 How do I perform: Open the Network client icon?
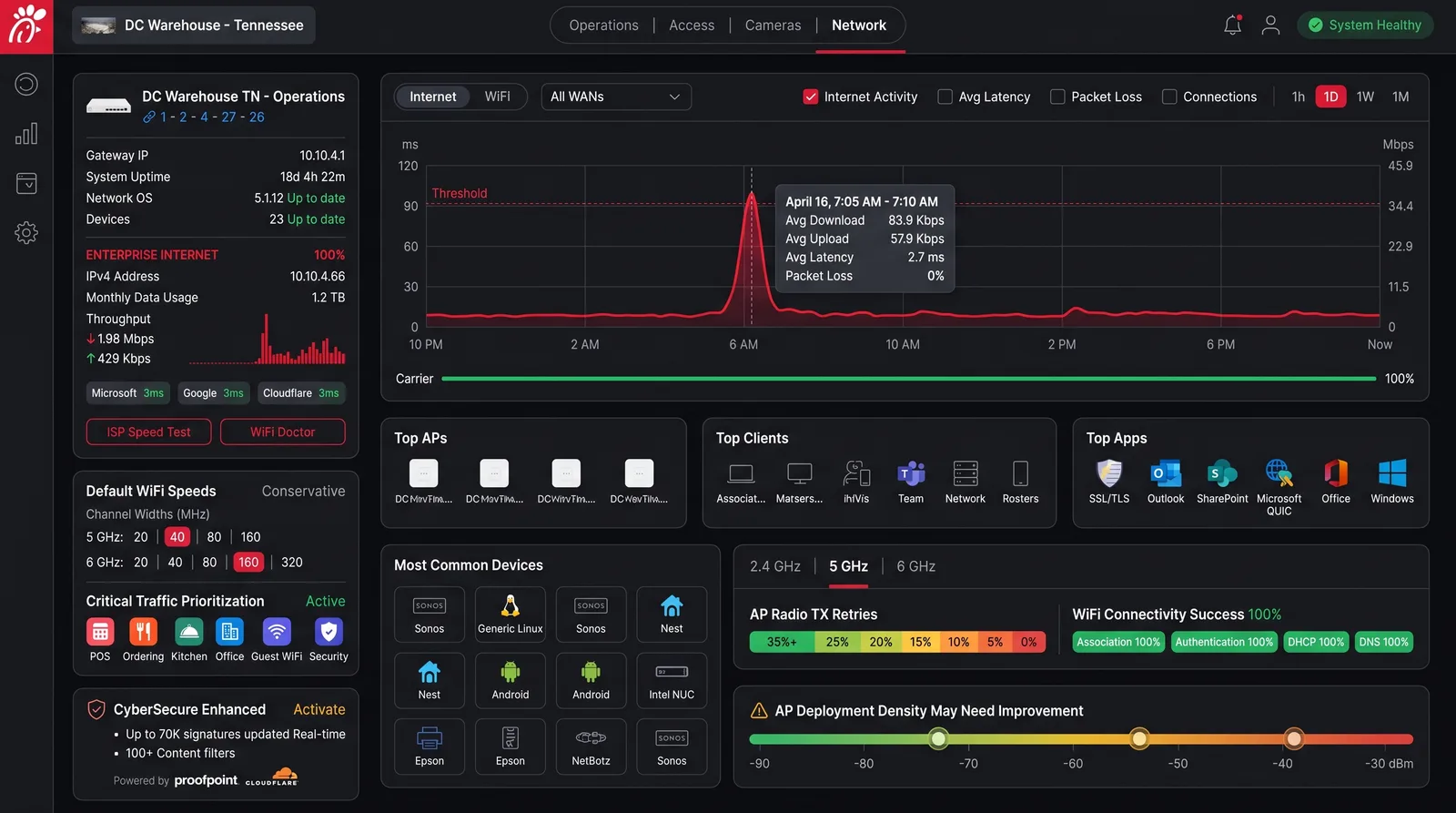tap(966, 473)
